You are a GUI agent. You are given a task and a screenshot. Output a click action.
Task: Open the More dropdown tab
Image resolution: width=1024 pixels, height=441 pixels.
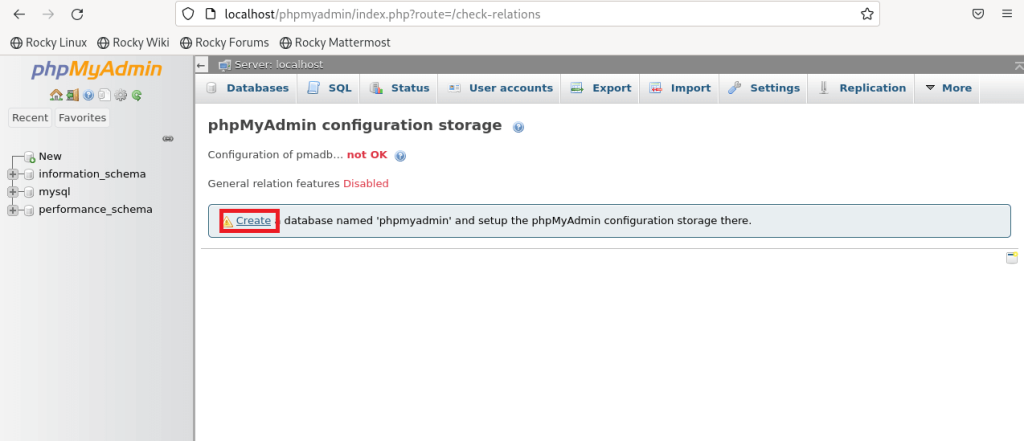point(948,88)
